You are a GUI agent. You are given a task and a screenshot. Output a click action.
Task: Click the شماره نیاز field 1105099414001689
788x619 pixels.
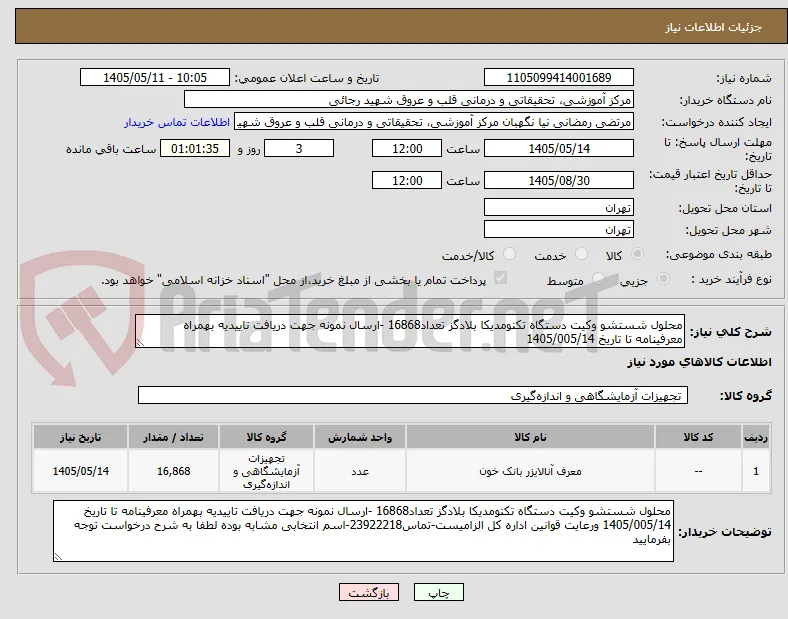(558, 77)
